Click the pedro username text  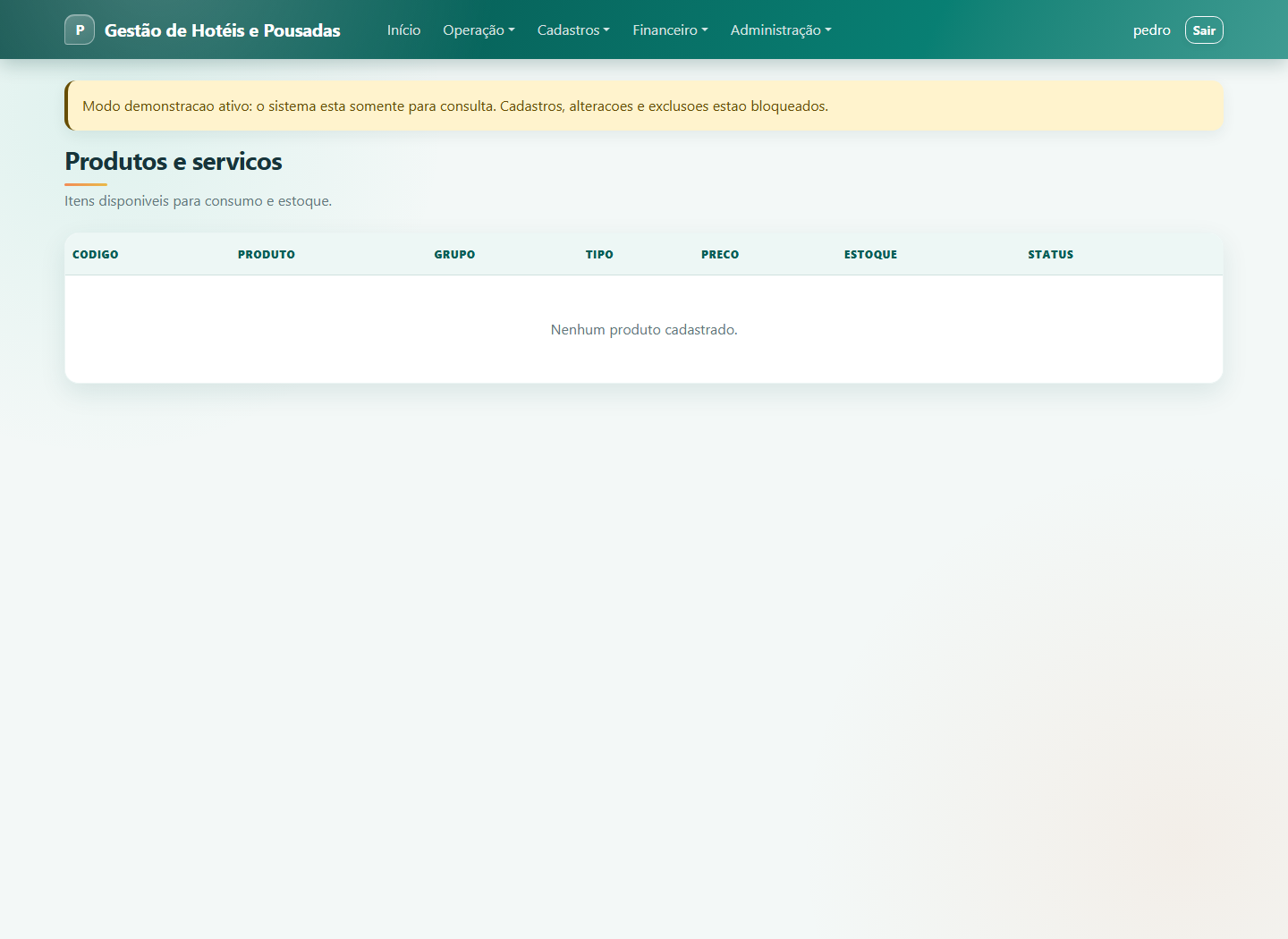click(x=1151, y=30)
